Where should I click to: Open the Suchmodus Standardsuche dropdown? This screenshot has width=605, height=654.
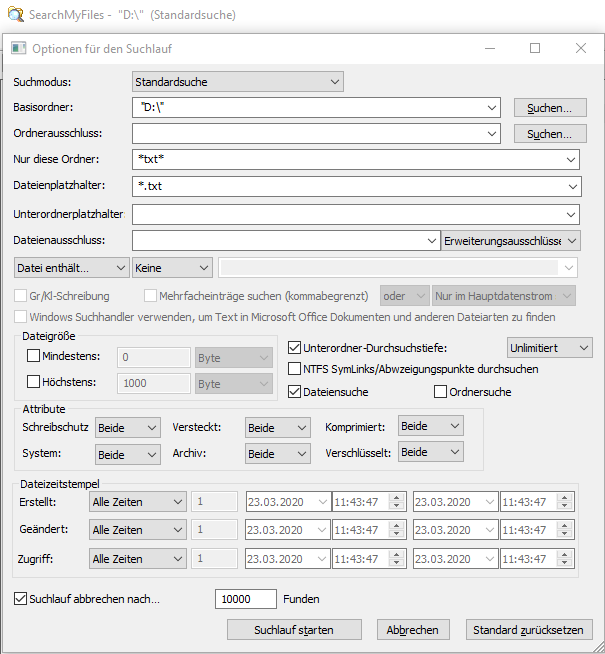pyautogui.click(x=238, y=82)
